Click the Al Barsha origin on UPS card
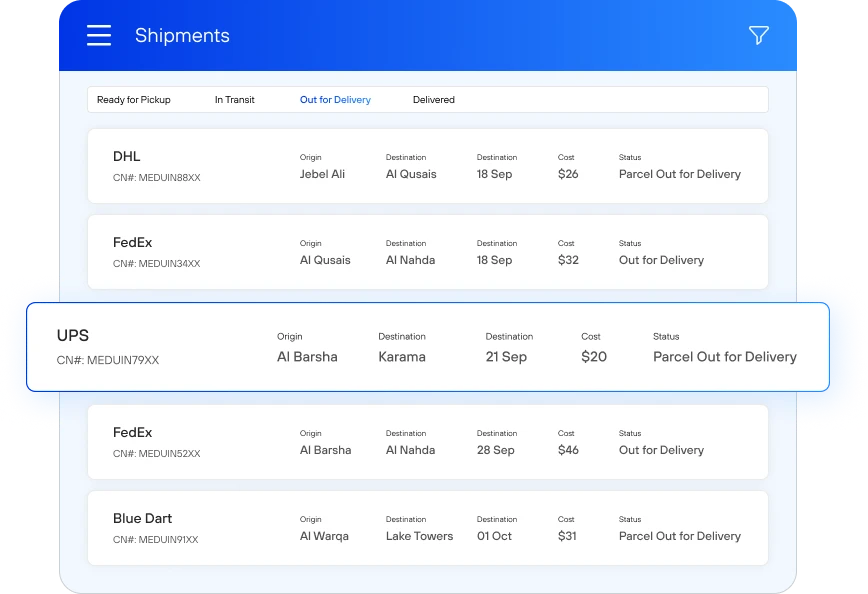 (x=307, y=356)
